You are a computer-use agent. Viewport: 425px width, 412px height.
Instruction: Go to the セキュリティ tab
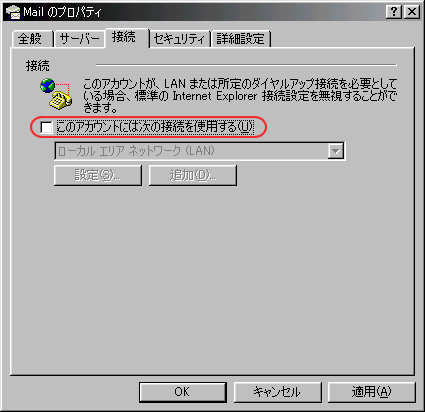coord(179,39)
